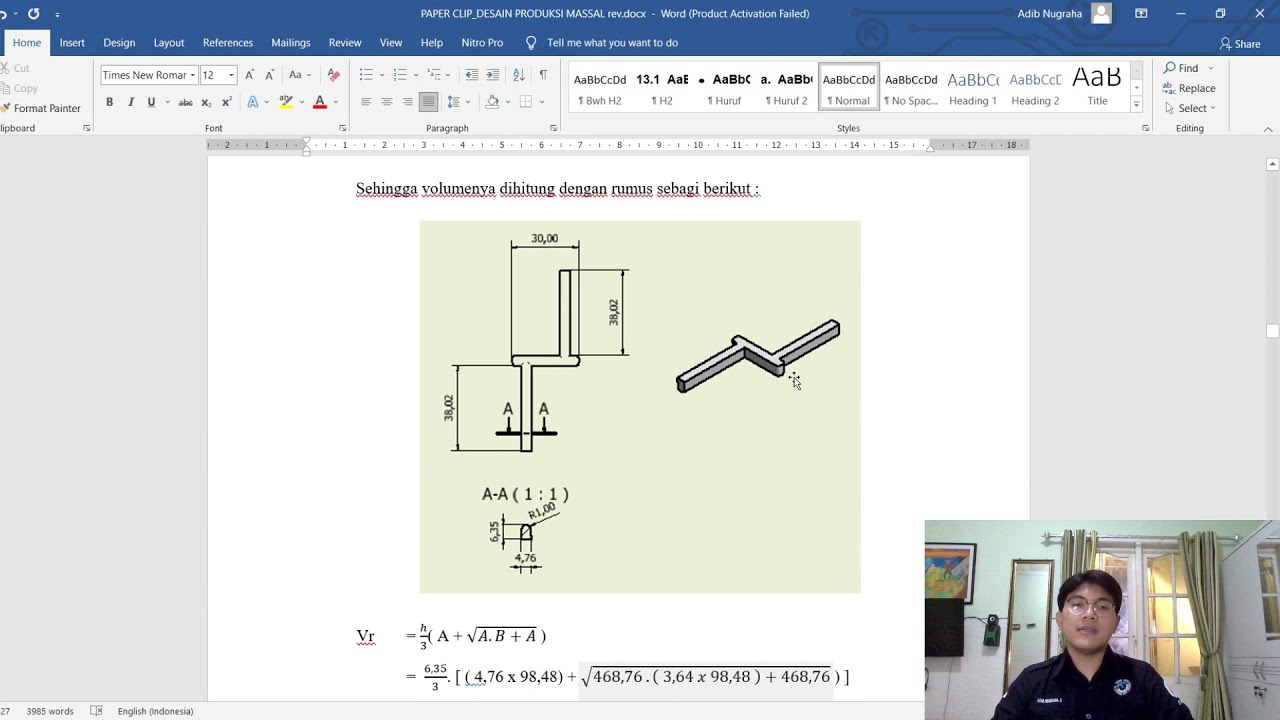Click the Replace button
Screen dimensions: 1280x720
click(1190, 88)
